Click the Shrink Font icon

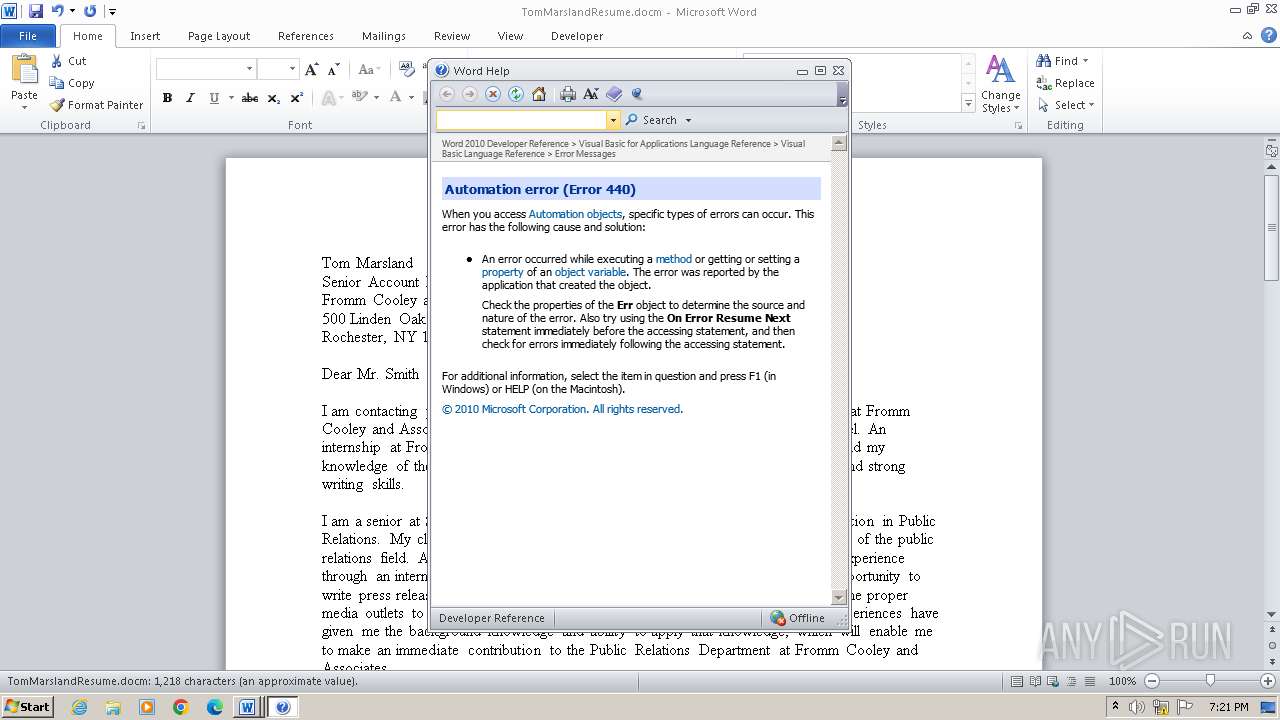point(332,69)
